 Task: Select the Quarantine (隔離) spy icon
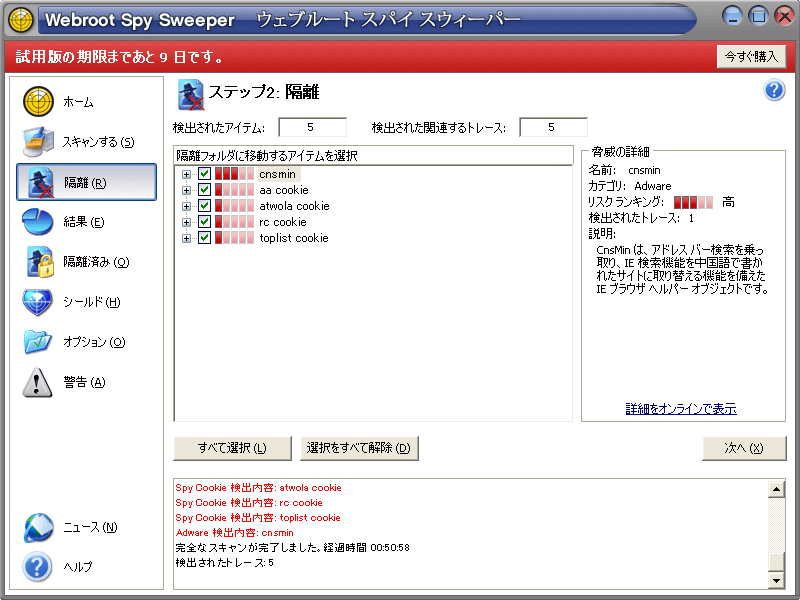[x=40, y=182]
